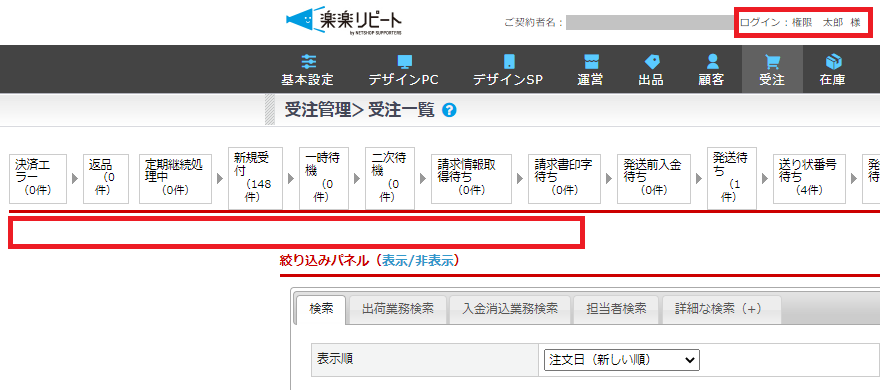Open デザインSP smartphone icon
The height and width of the screenshot is (390, 880).
[x=508, y=62]
